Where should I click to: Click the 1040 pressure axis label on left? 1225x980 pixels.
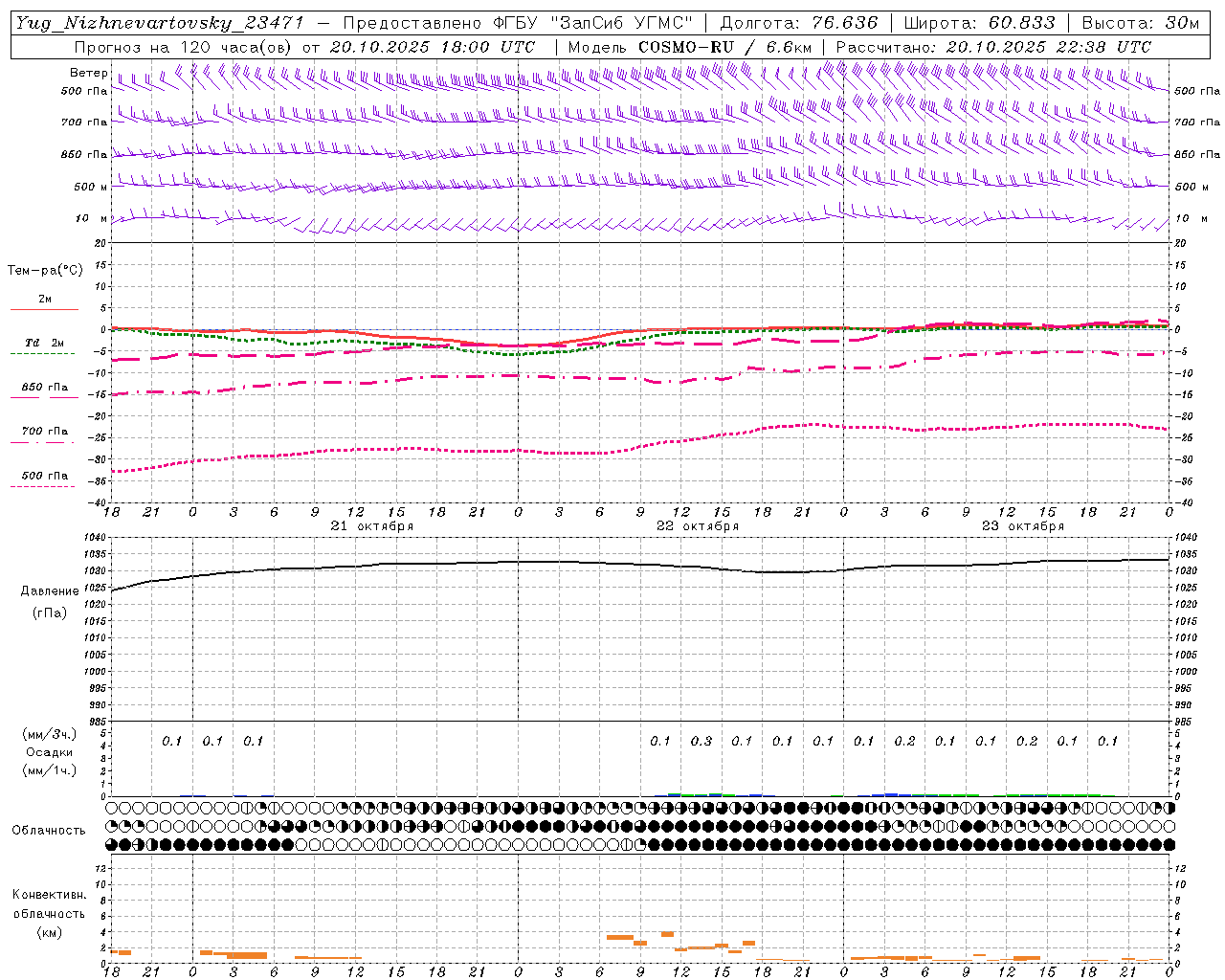pyautogui.click(x=96, y=538)
